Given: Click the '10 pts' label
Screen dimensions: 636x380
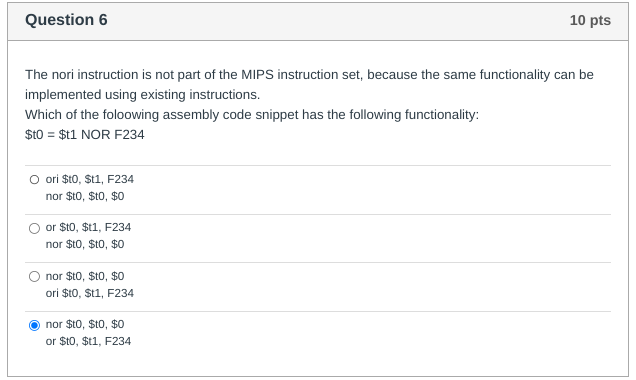Looking at the screenshot, I should (590, 20).
